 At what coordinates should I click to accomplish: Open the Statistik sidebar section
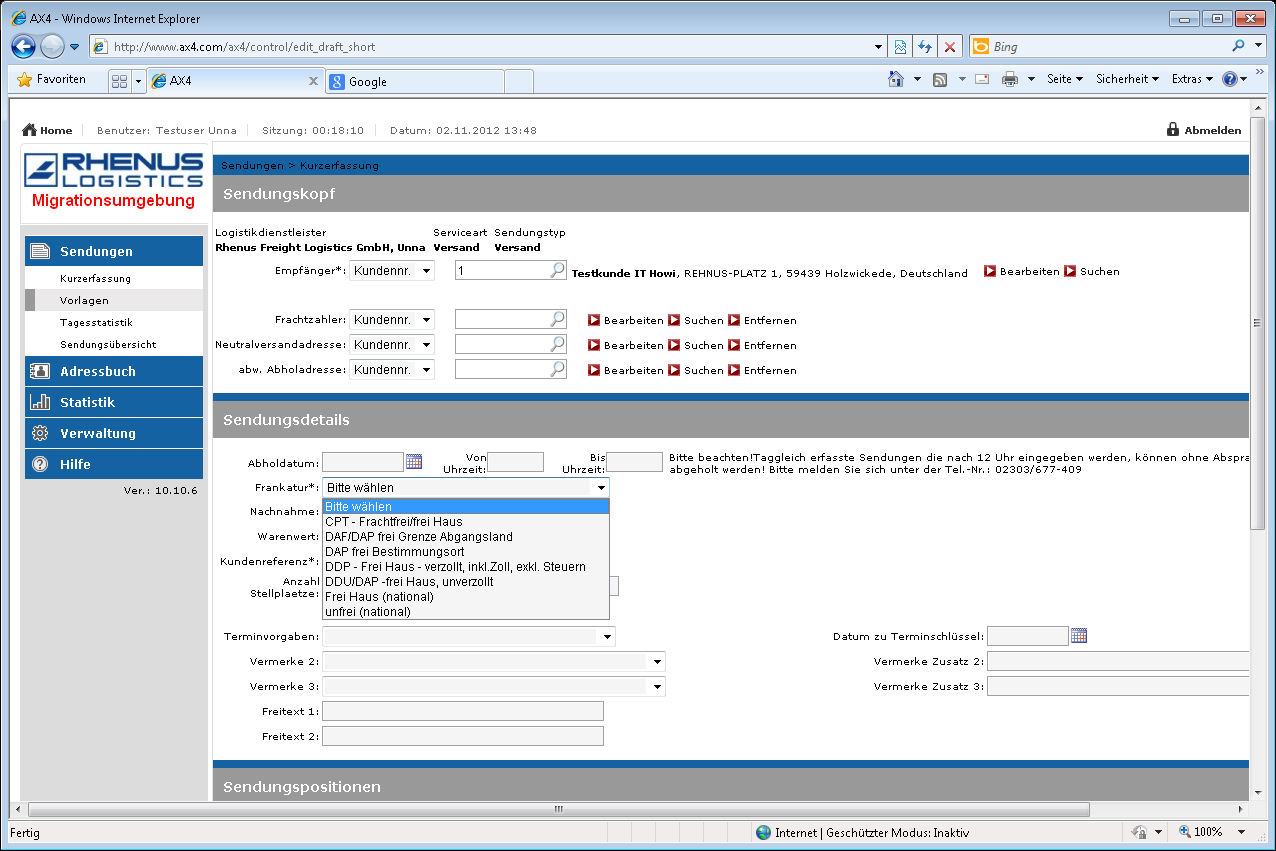click(x=114, y=402)
